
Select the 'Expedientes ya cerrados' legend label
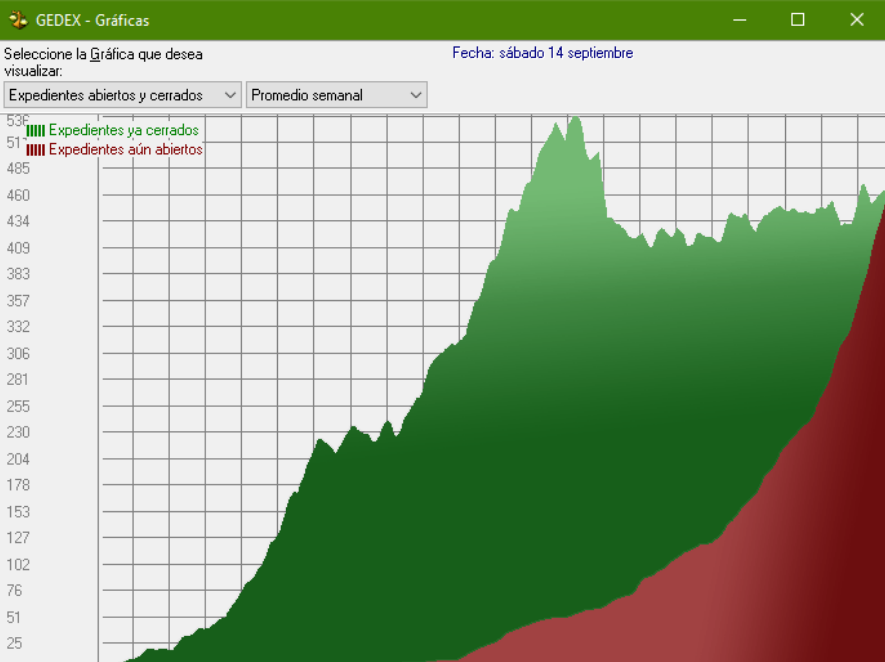[123, 131]
